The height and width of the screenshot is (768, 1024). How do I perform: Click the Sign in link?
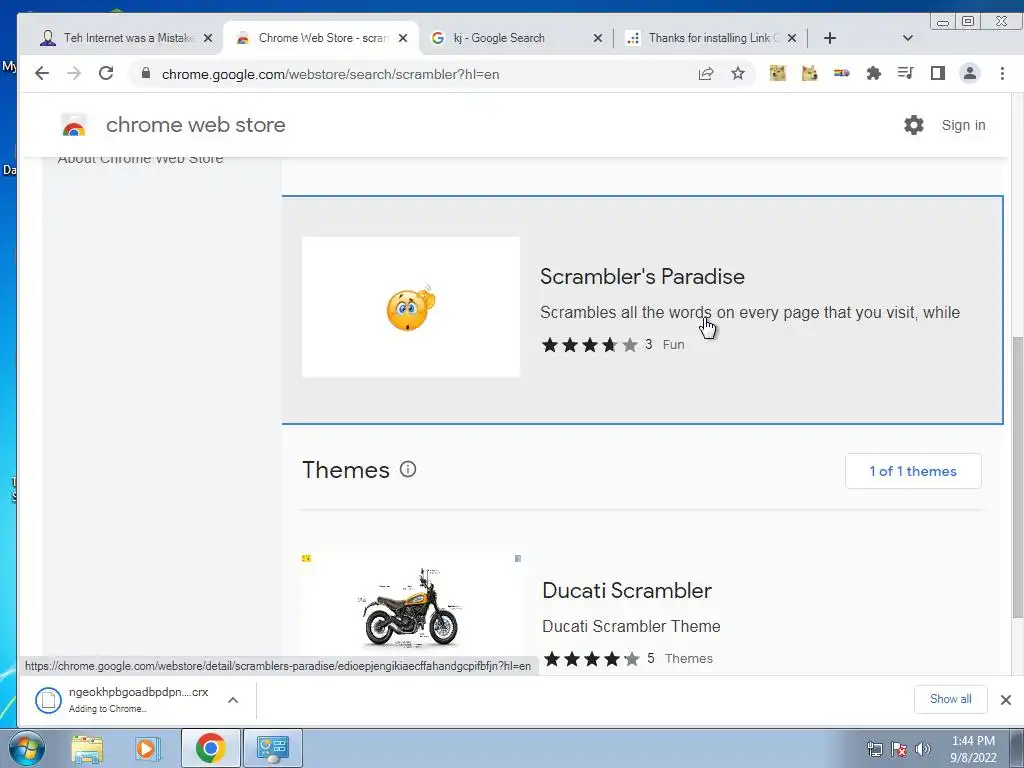[x=963, y=125]
